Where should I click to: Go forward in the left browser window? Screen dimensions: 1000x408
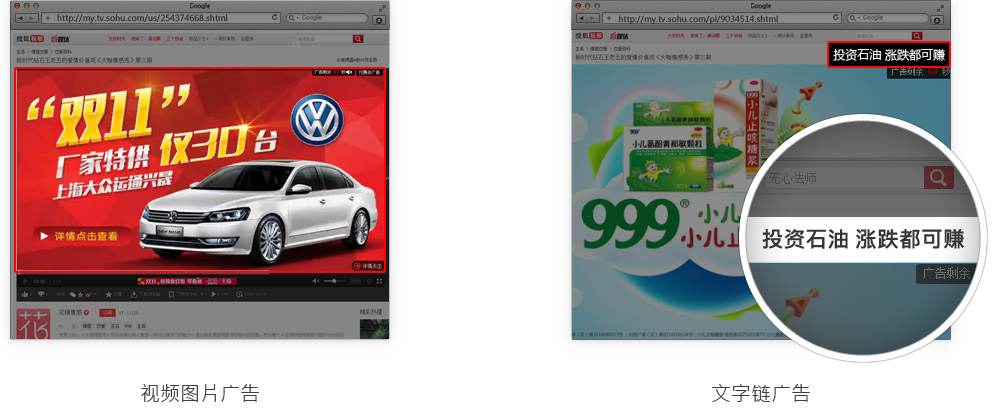point(33,18)
